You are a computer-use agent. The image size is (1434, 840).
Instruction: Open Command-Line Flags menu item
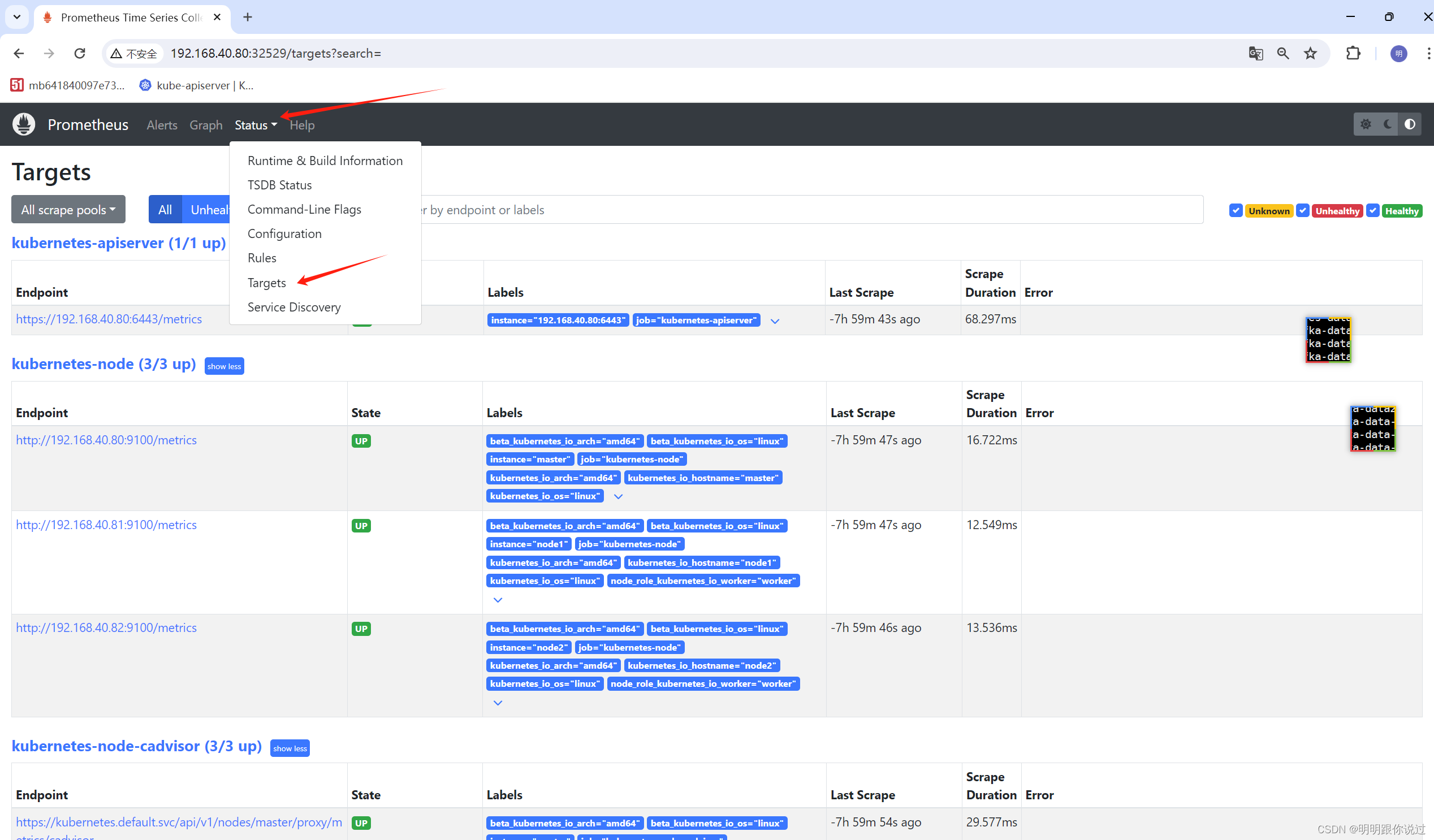coord(325,210)
